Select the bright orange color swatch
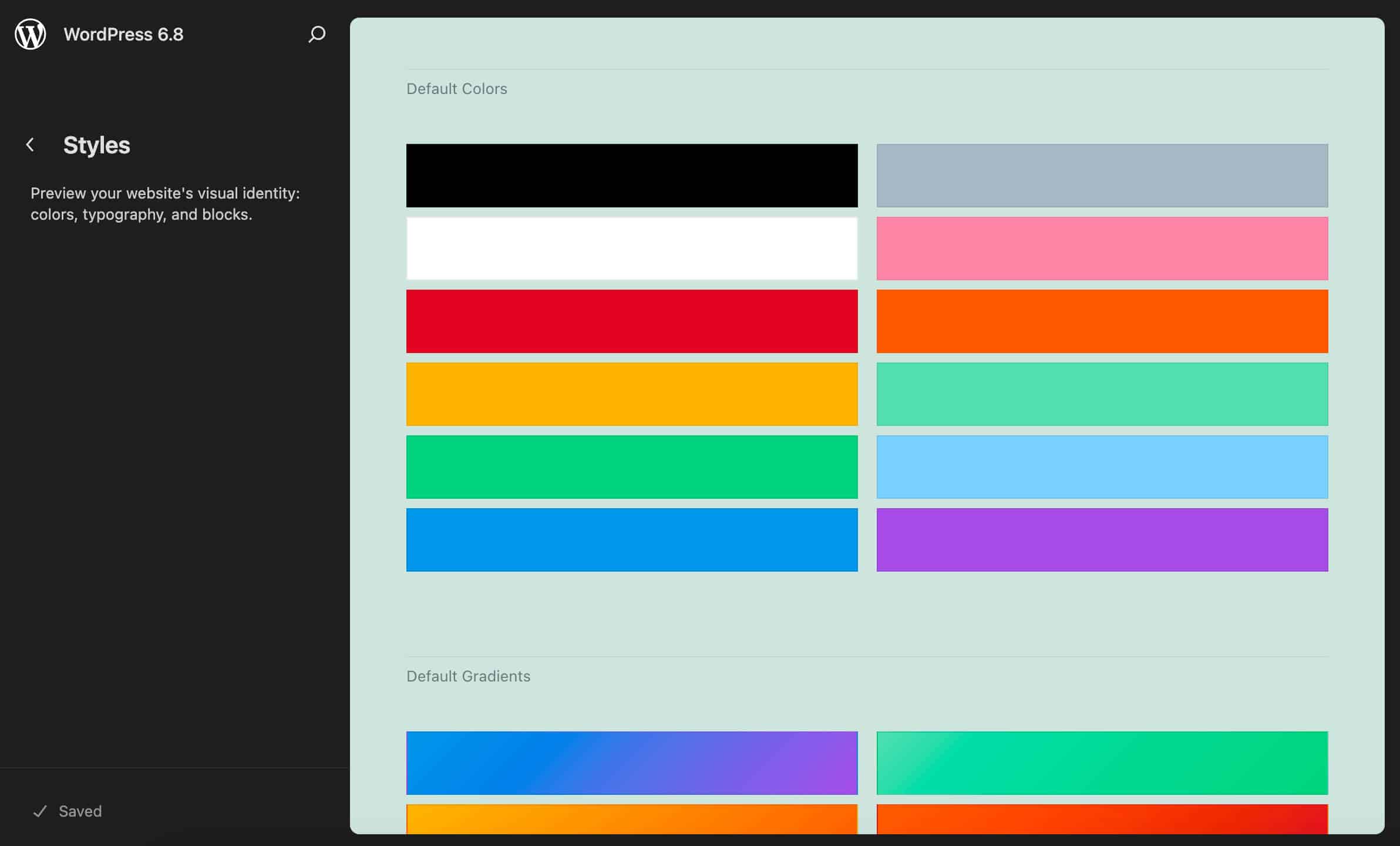This screenshot has width=1400, height=846. click(1102, 321)
